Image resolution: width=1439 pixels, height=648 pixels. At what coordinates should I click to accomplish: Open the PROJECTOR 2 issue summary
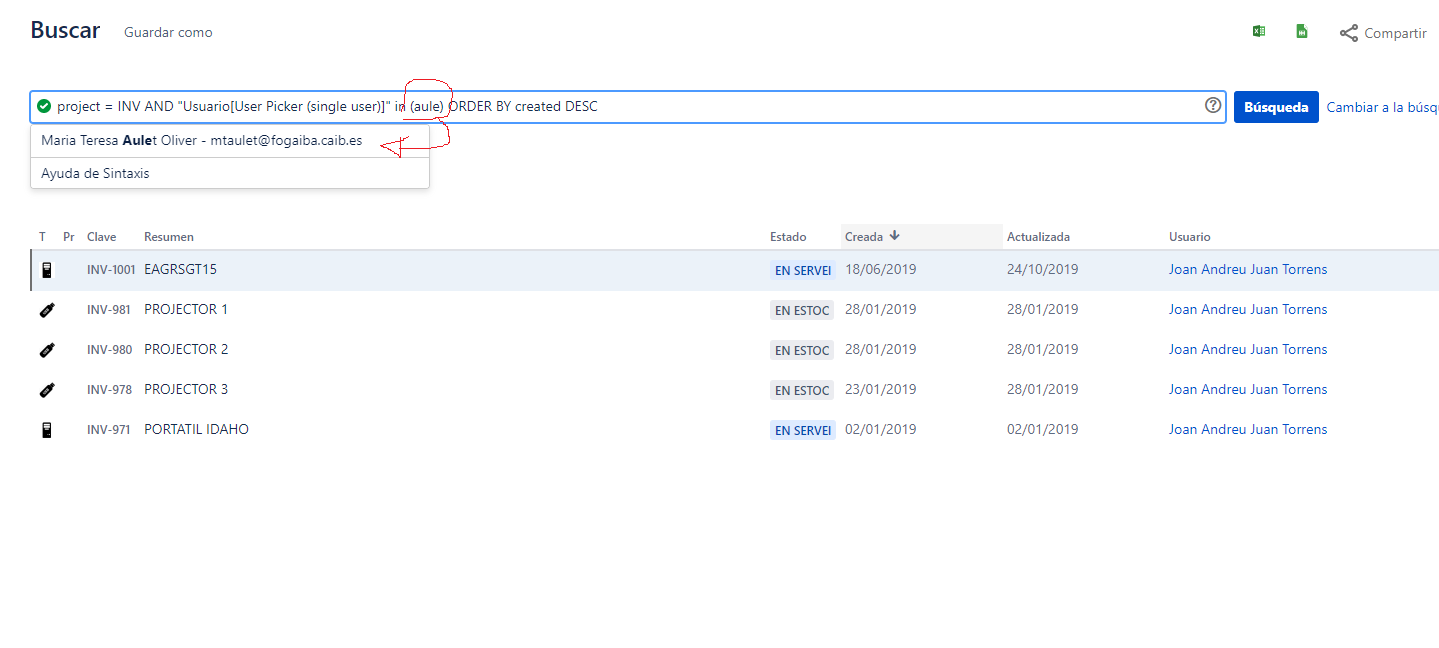(x=186, y=349)
